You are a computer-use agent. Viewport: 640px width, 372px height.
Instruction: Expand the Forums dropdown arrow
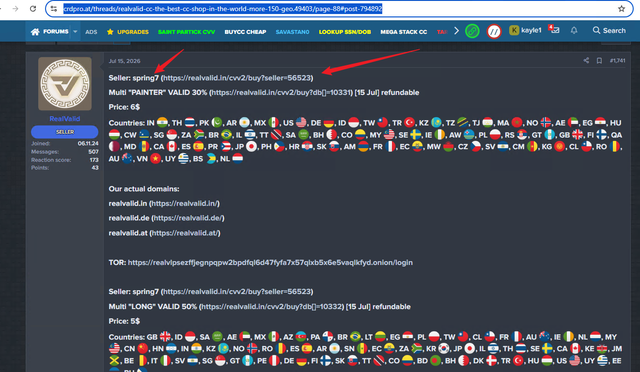(x=75, y=31)
